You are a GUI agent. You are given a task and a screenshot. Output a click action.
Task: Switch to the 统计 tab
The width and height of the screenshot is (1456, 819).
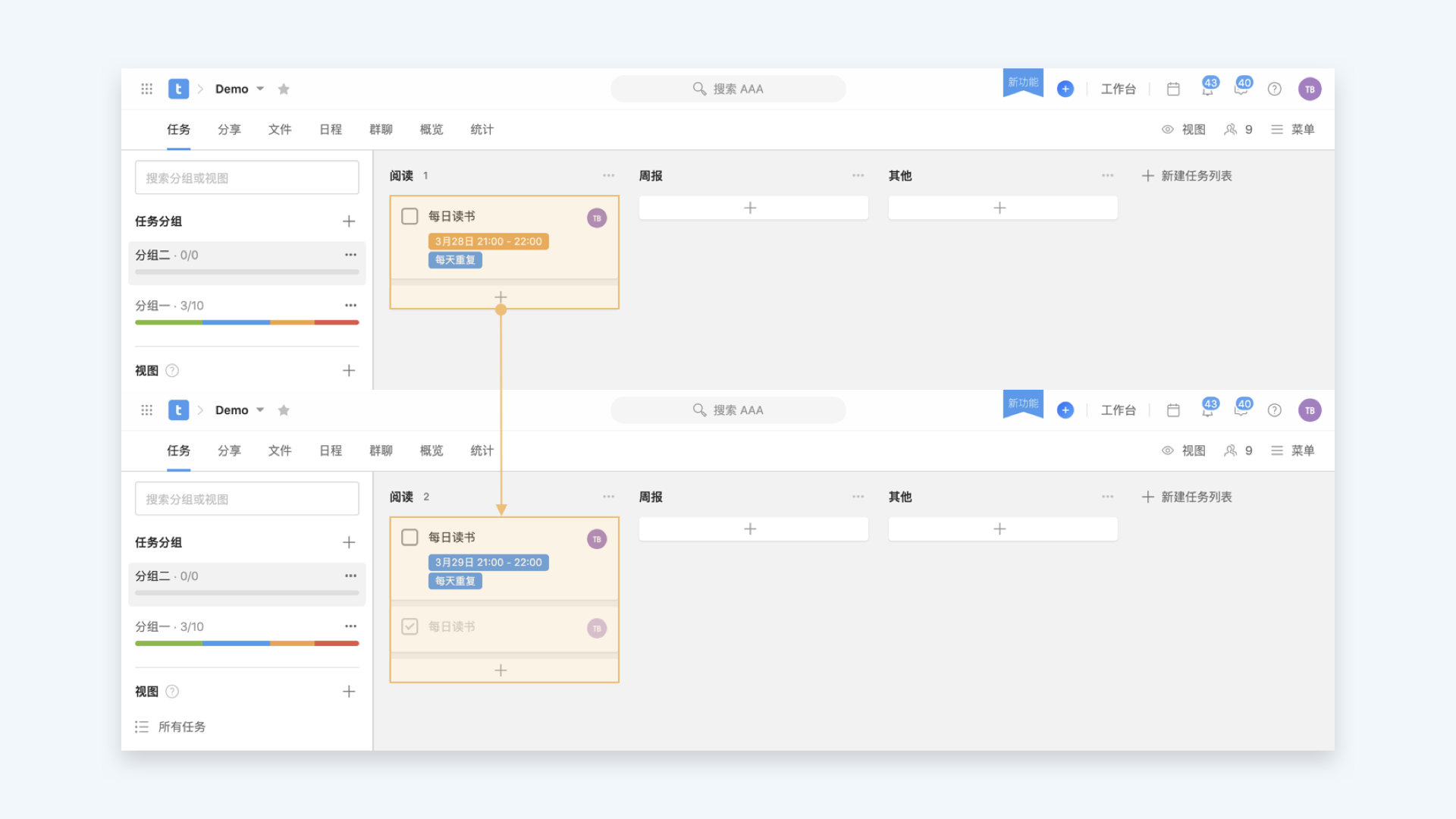[482, 130]
